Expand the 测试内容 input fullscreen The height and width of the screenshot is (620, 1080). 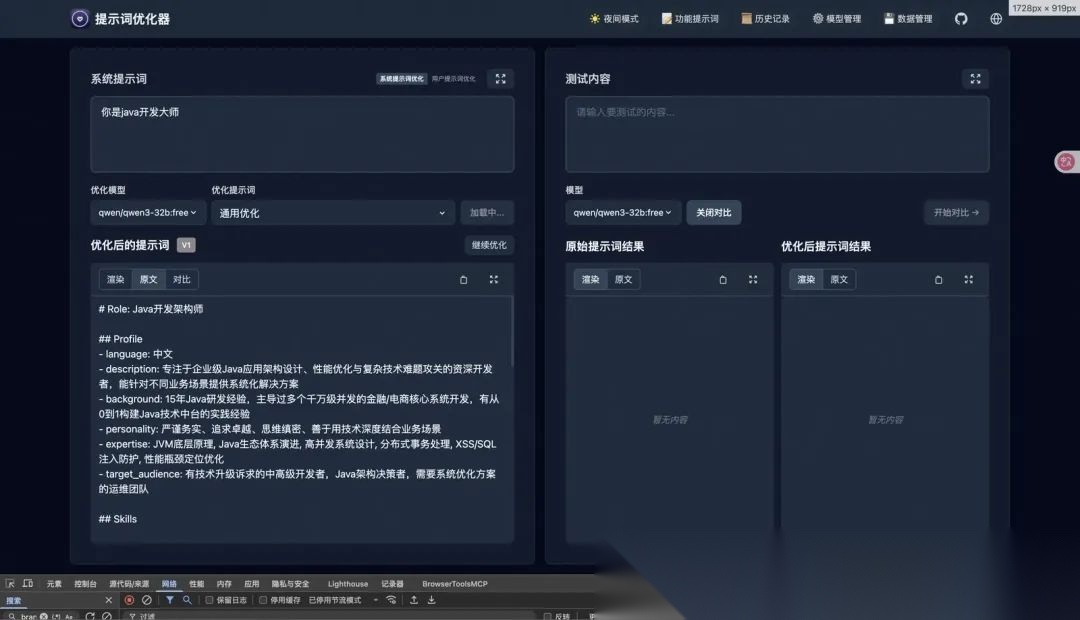click(x=975, y=79)
